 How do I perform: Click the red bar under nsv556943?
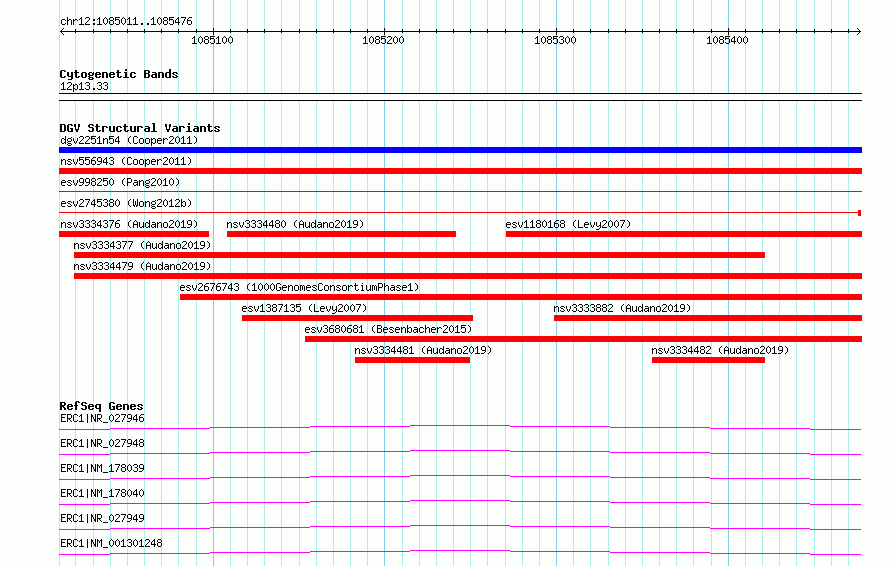pos(460,171)
